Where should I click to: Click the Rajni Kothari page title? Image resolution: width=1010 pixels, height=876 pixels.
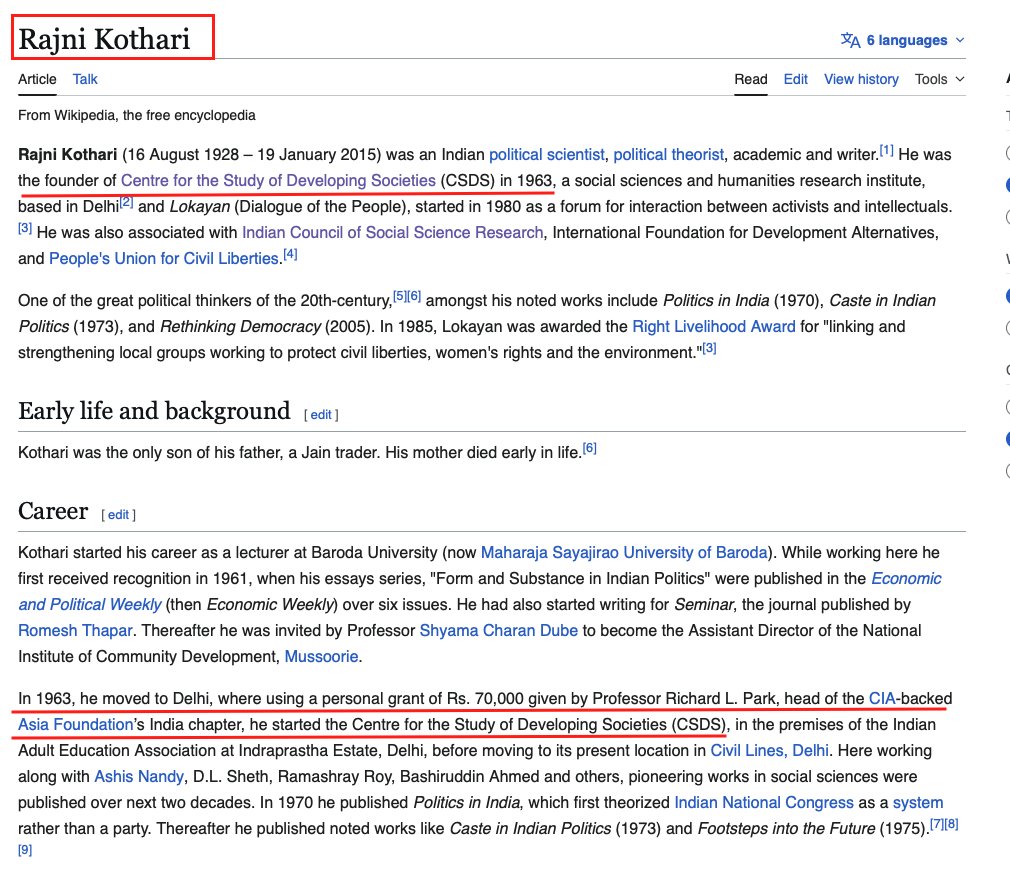click(x=104, y=39)
